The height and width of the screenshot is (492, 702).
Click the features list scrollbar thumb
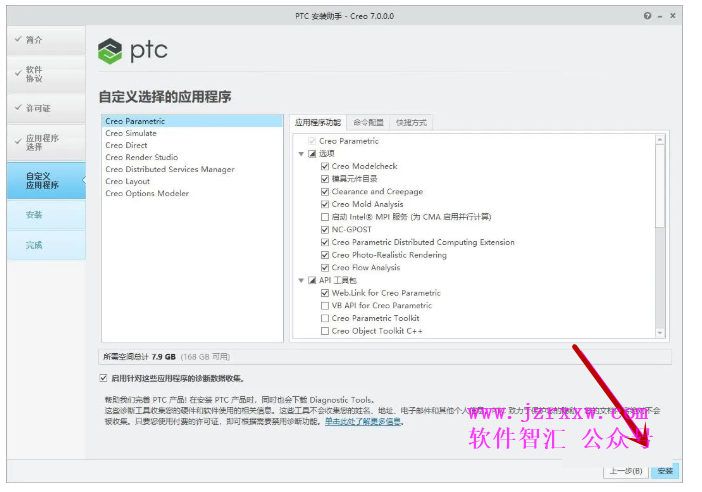659,186
